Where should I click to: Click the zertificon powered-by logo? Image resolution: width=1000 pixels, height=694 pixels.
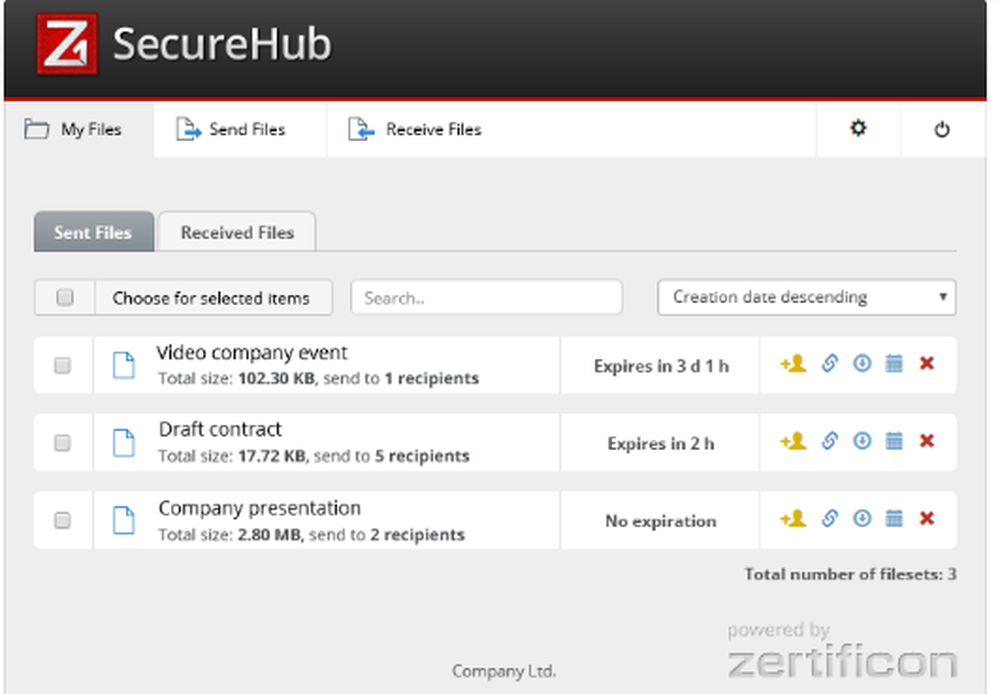[x=842, y=651]
